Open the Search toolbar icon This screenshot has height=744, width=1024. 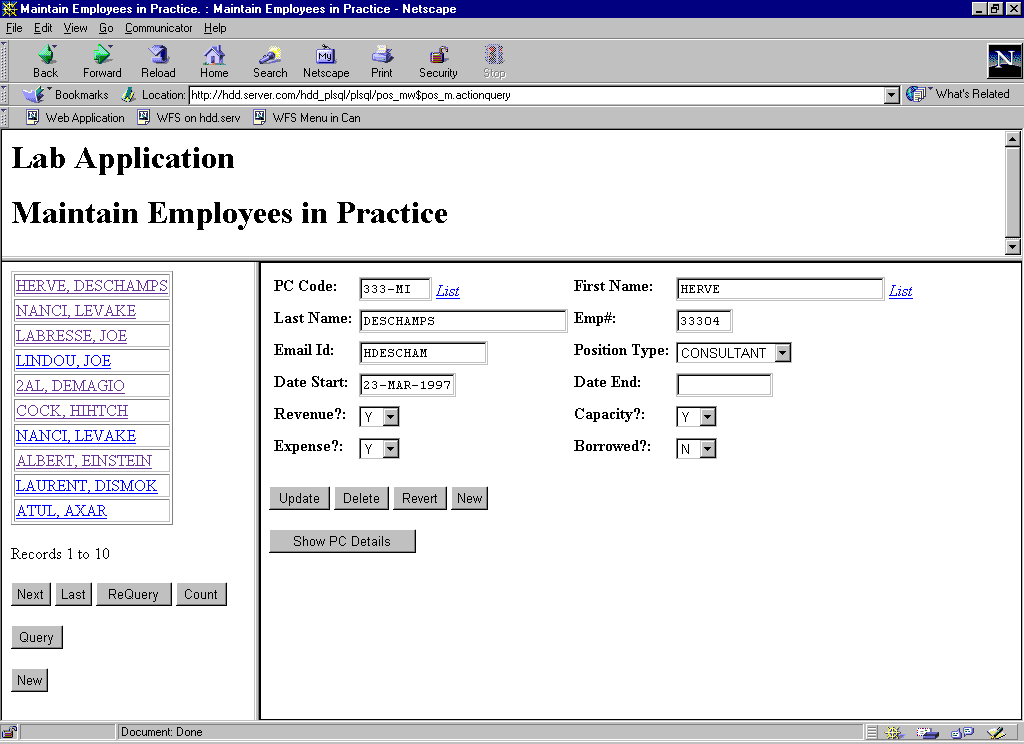click(270, 56)
